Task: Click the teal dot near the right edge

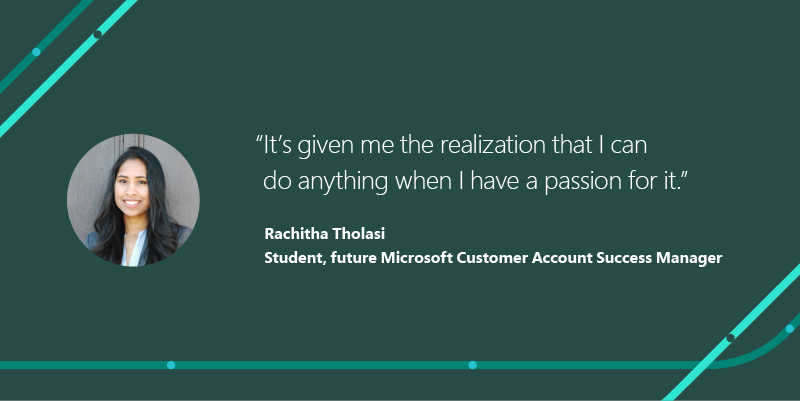Action: [789, 328]
